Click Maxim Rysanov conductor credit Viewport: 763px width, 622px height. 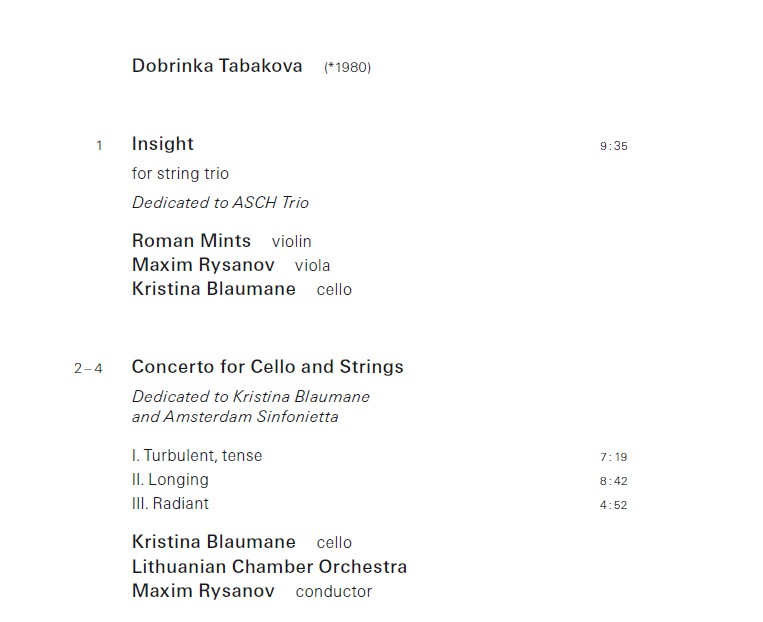[203, 591]
